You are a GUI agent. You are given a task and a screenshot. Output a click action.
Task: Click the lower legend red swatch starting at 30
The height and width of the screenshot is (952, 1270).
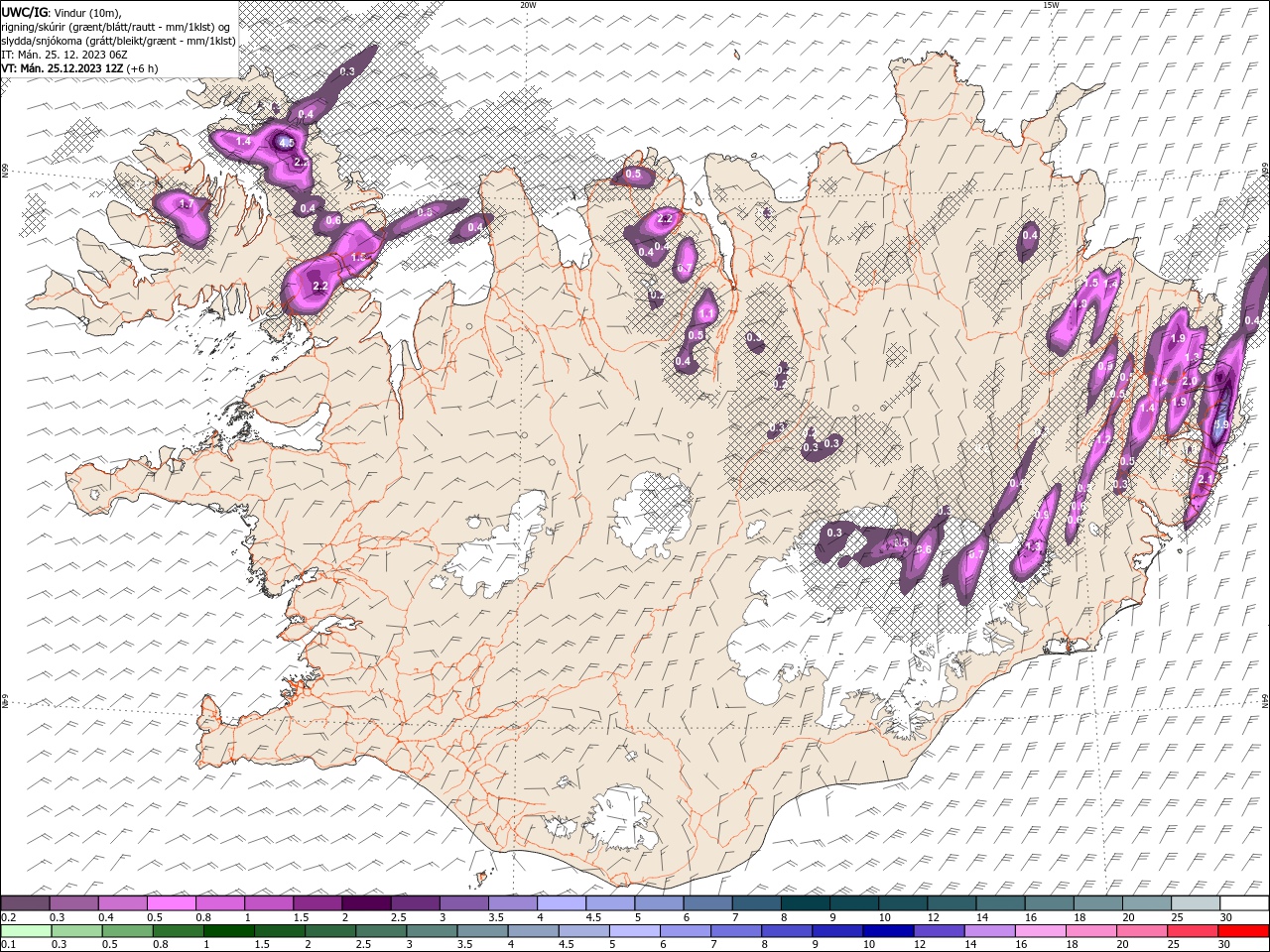pyautogui.click(x=1244, y=931)
